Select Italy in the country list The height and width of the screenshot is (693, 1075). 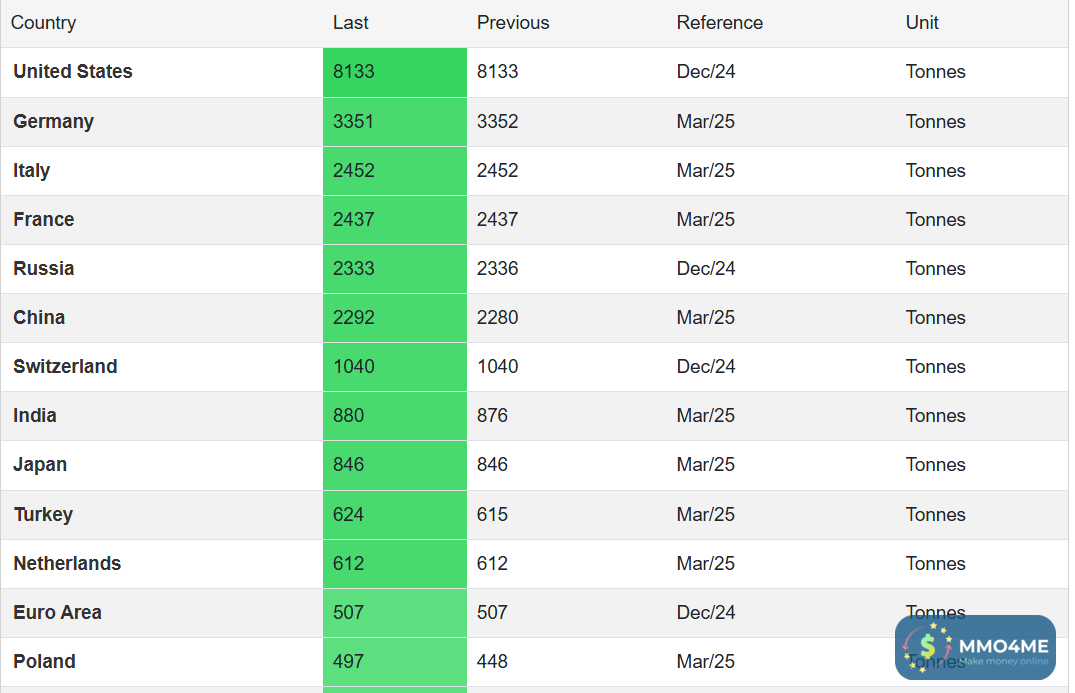32,171
